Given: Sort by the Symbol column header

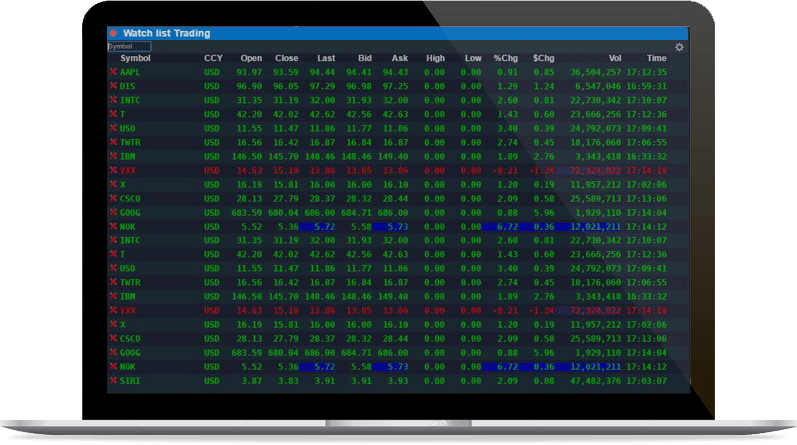Looking at the screenshot, I should point(135,58).
